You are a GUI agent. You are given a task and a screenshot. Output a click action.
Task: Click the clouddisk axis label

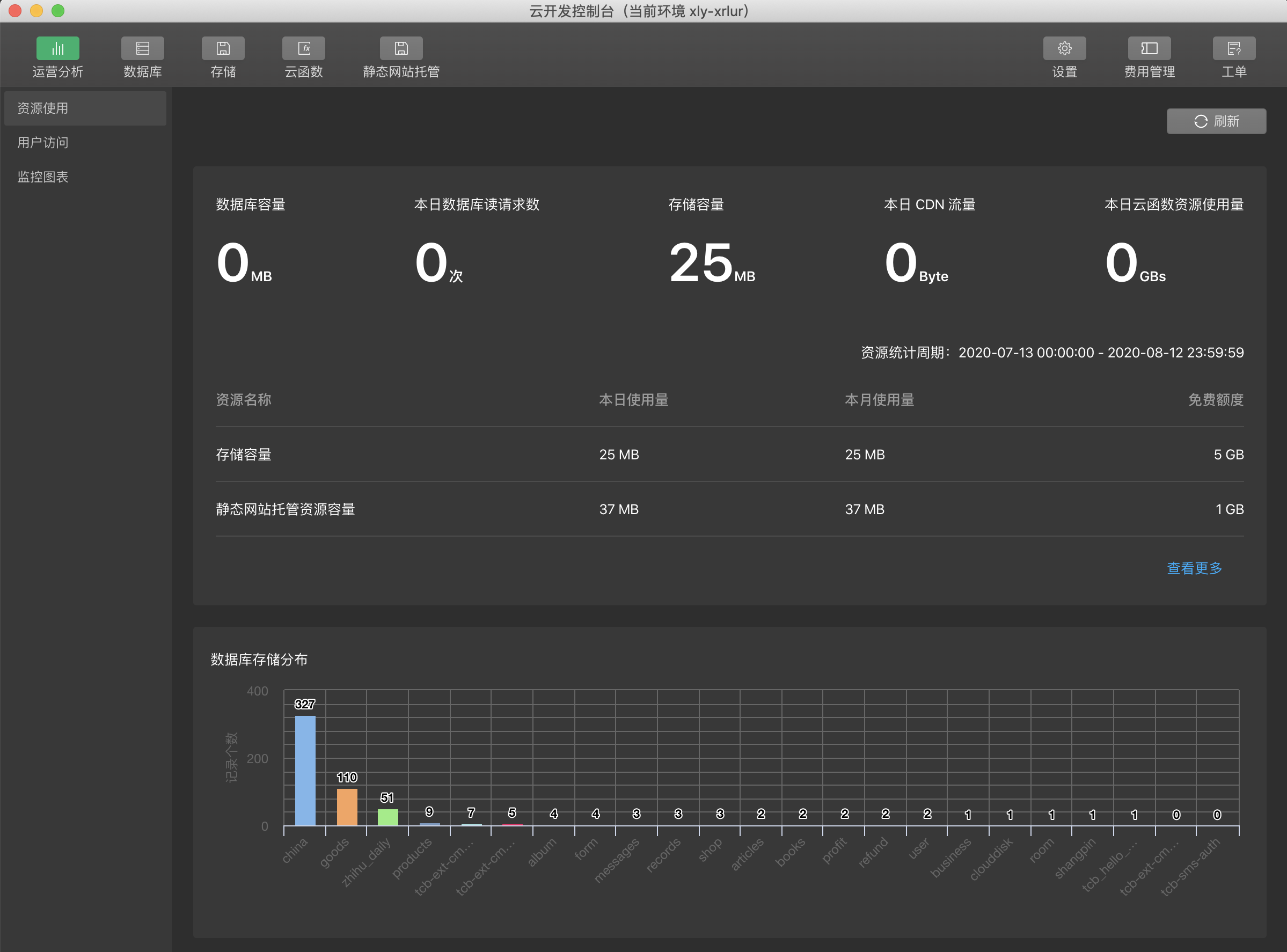(x=991, y=859)
